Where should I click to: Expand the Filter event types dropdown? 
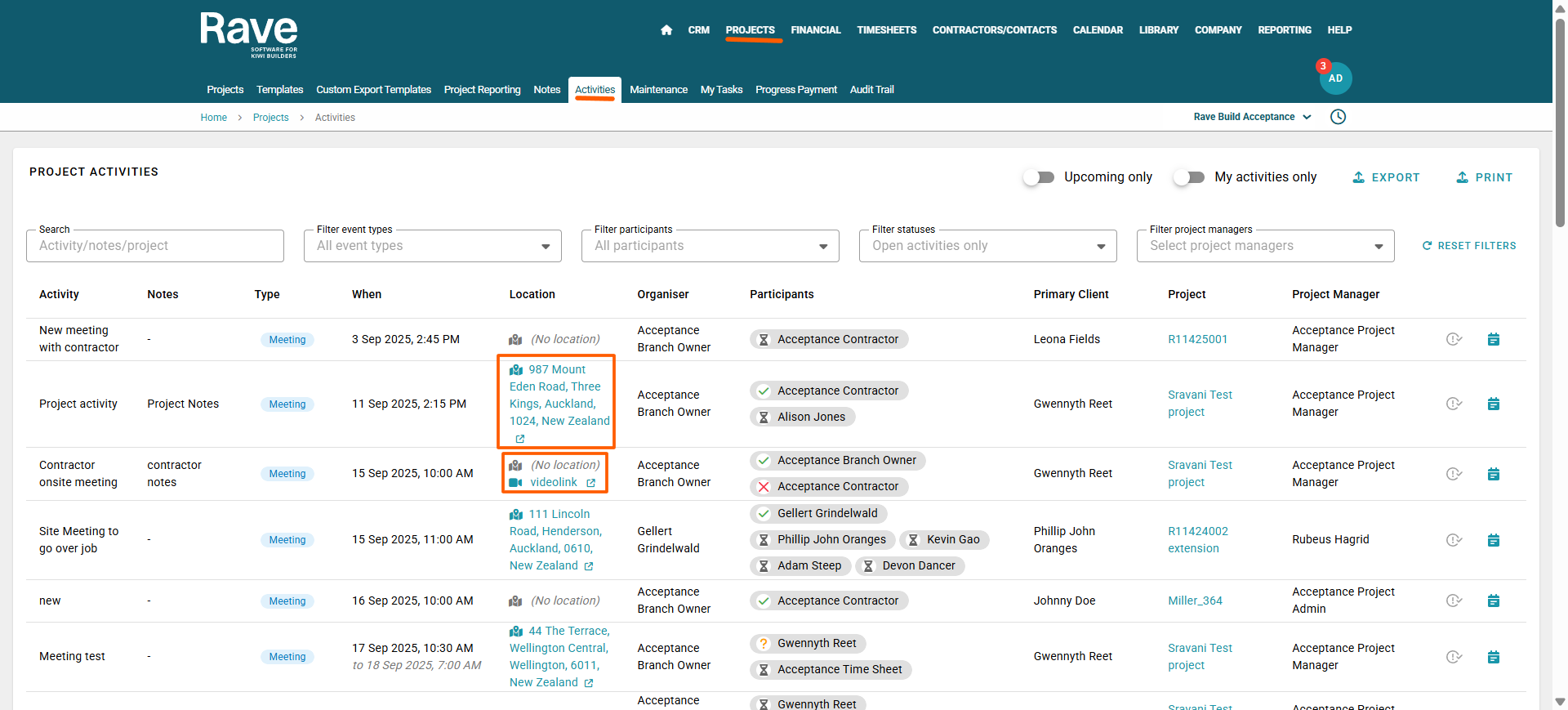(432, 246)
